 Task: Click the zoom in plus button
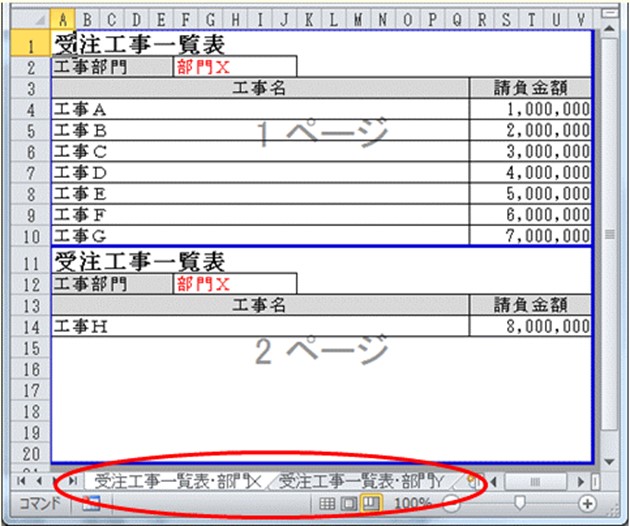tap(587, 504)
